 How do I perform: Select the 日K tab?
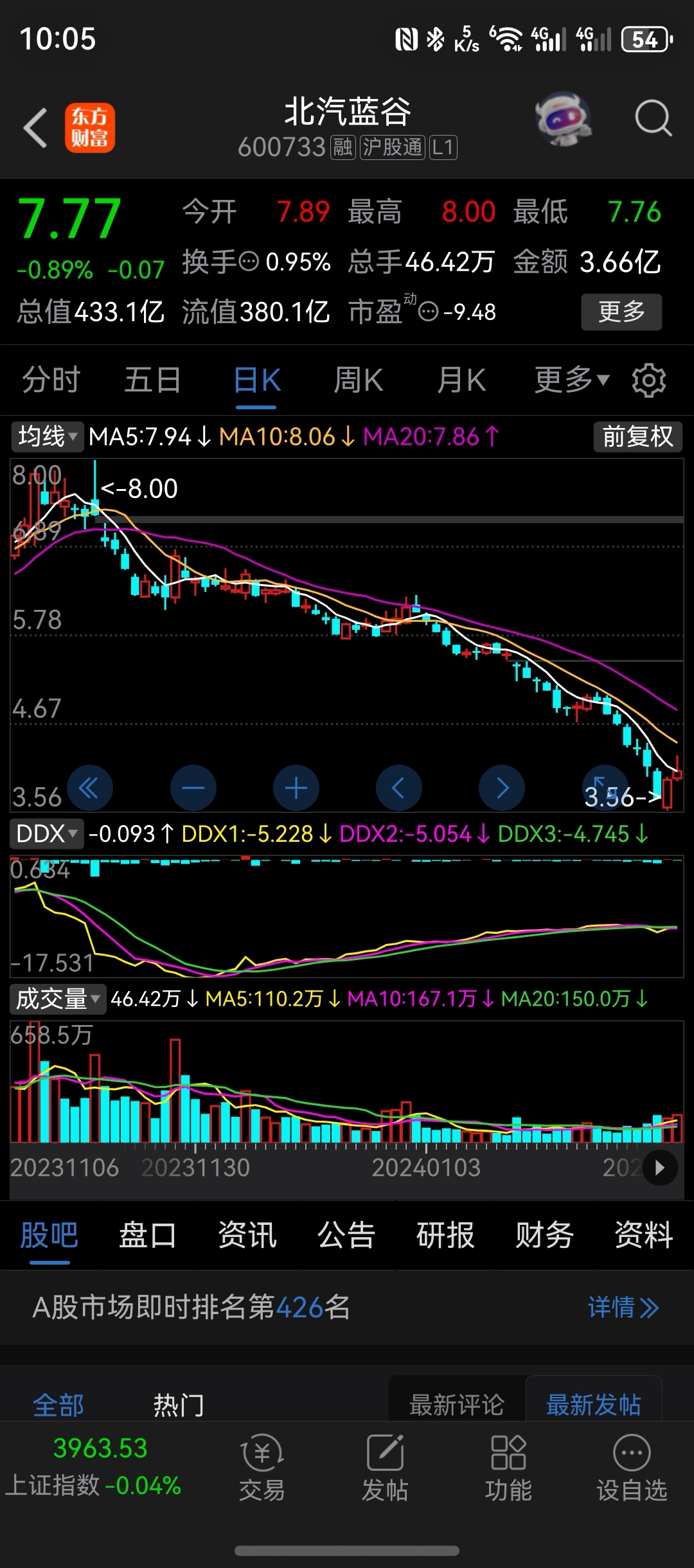pos(256,380)
